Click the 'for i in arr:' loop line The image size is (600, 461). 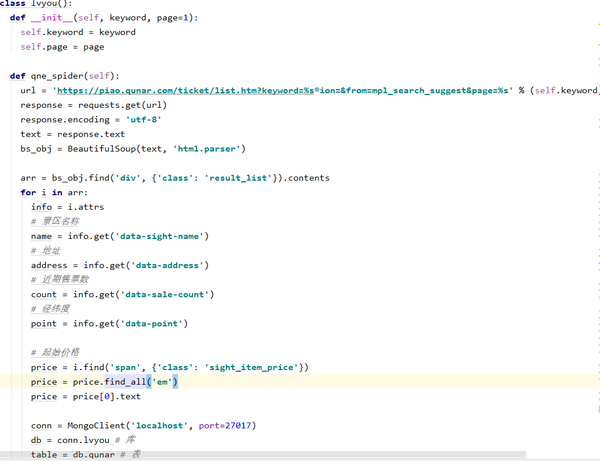[x=54, y=192]
